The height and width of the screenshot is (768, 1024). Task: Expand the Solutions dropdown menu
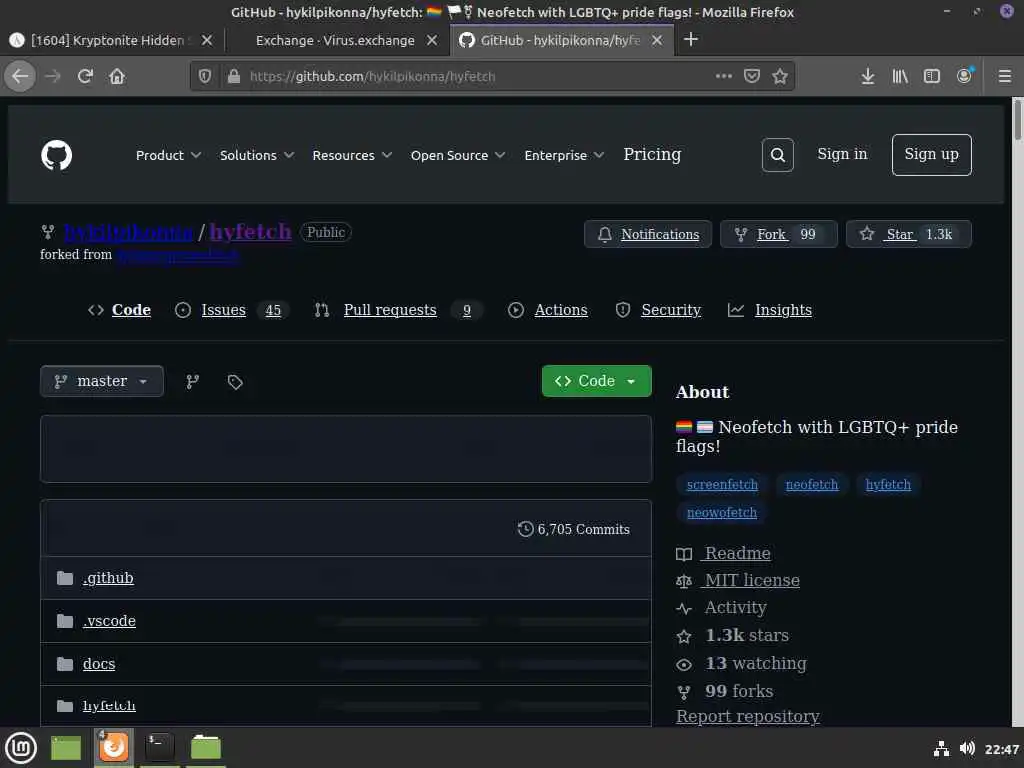(257, 155)
